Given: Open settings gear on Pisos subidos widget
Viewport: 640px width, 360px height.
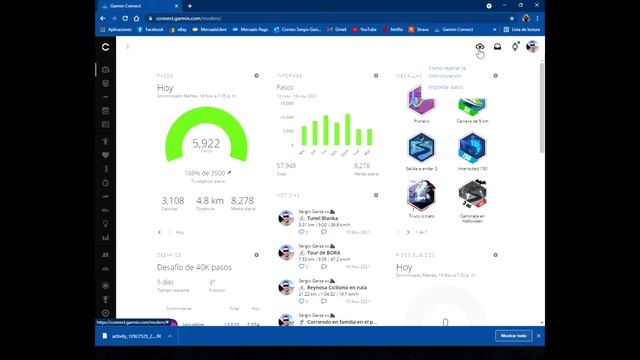Looking at the screenshot, I should [496, 255].
